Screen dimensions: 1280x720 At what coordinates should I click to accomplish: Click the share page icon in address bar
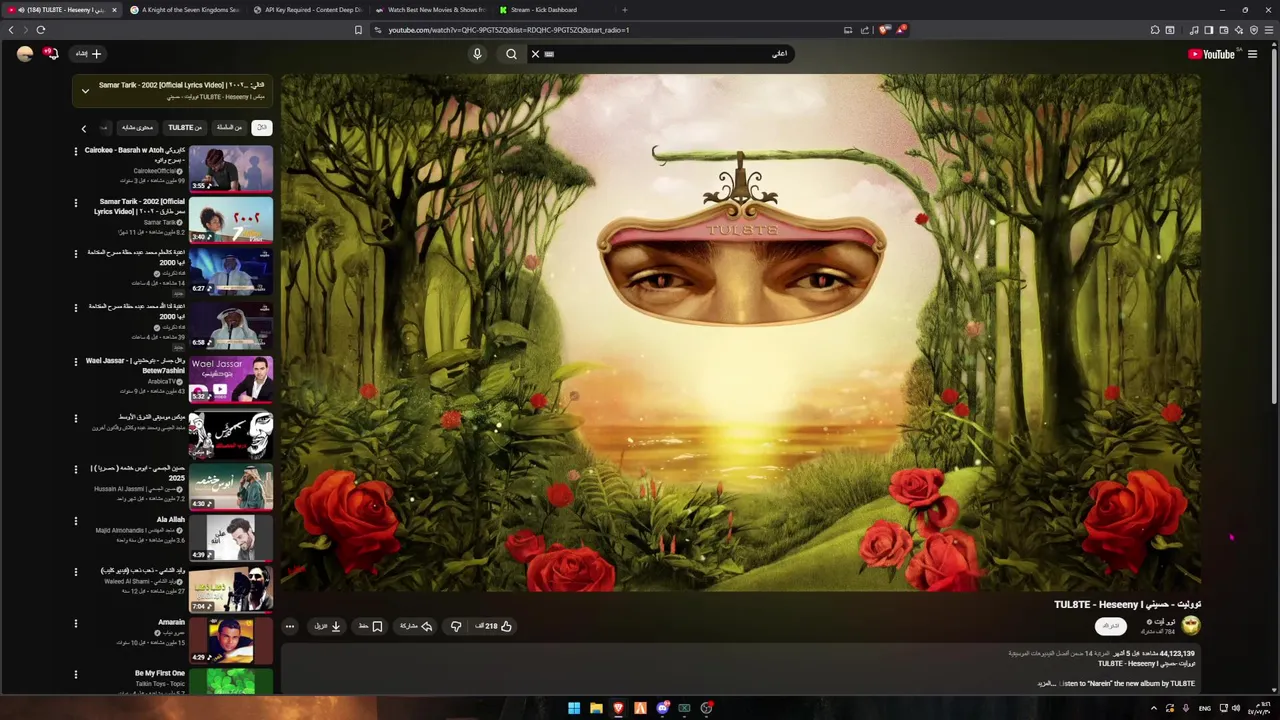coord(865,30)
